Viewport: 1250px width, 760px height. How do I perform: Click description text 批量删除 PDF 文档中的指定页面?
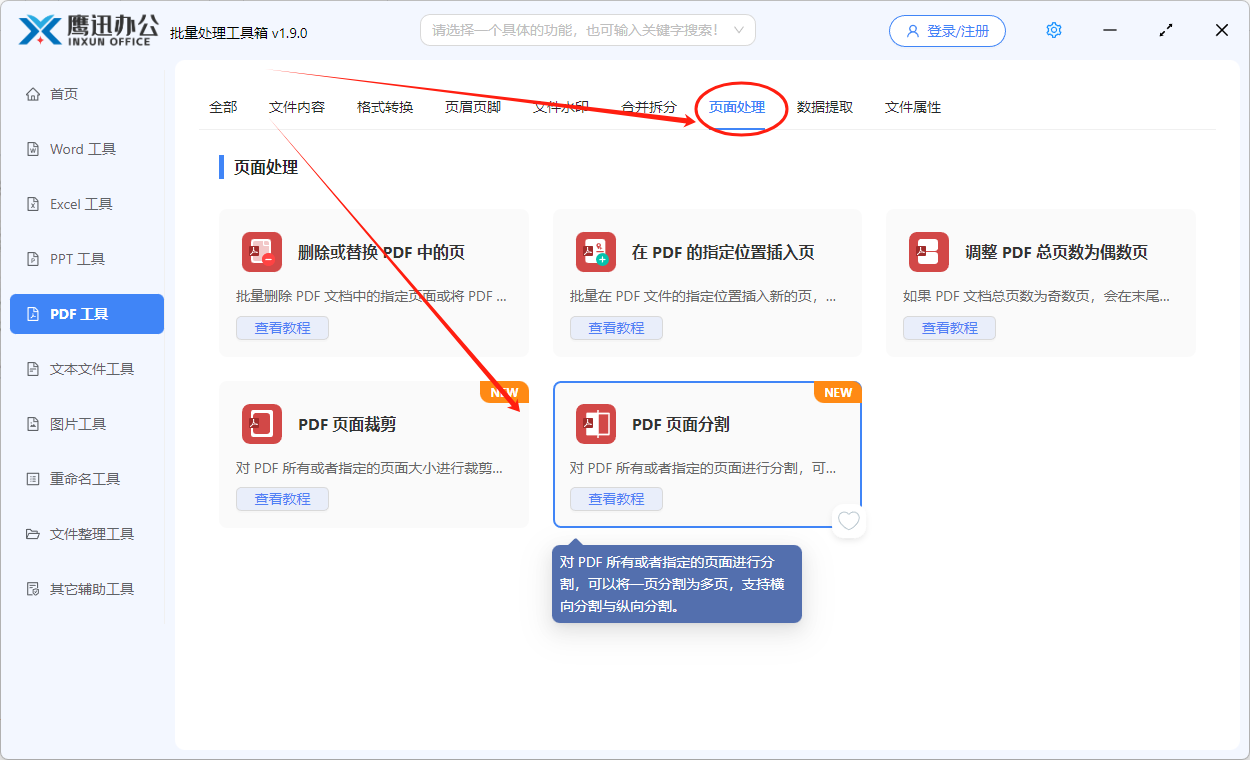371,297
